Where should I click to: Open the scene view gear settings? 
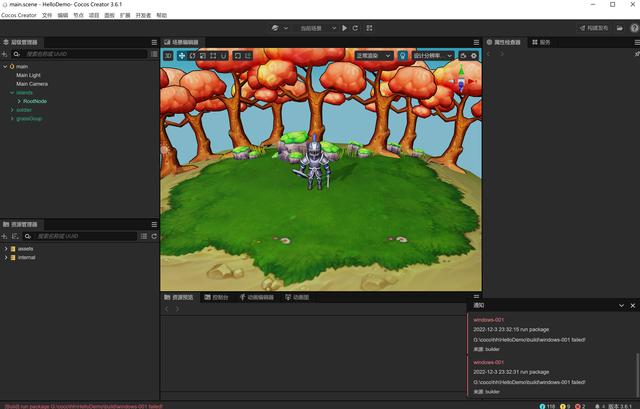coord(474,56)
